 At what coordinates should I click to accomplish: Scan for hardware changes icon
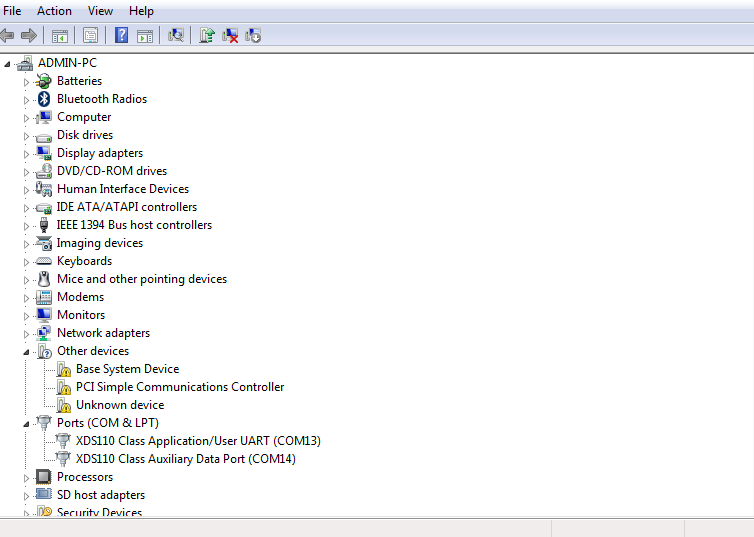click(x=176, y=35)
